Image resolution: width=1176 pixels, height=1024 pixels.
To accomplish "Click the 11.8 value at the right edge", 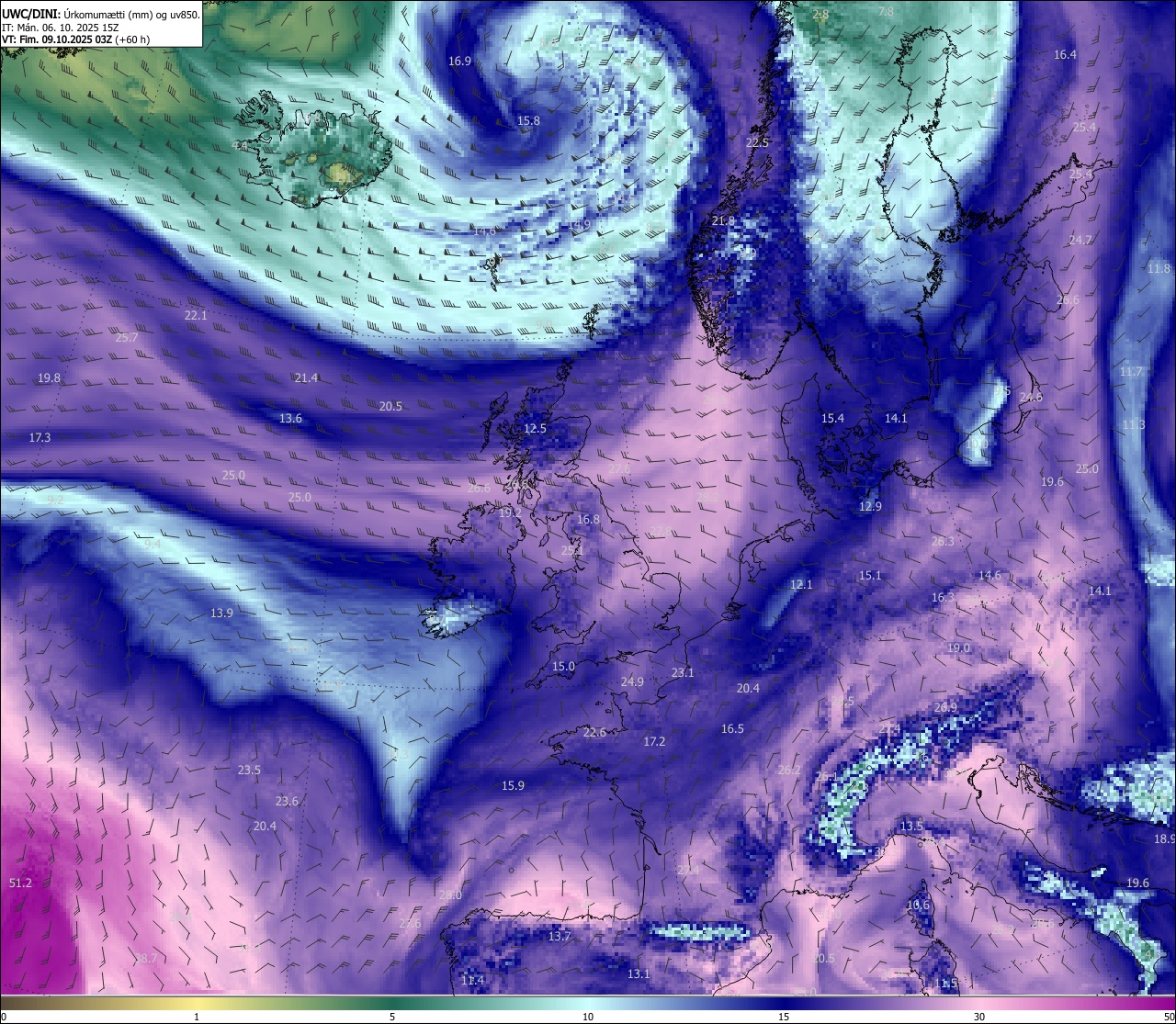I will click(1159, 269).
